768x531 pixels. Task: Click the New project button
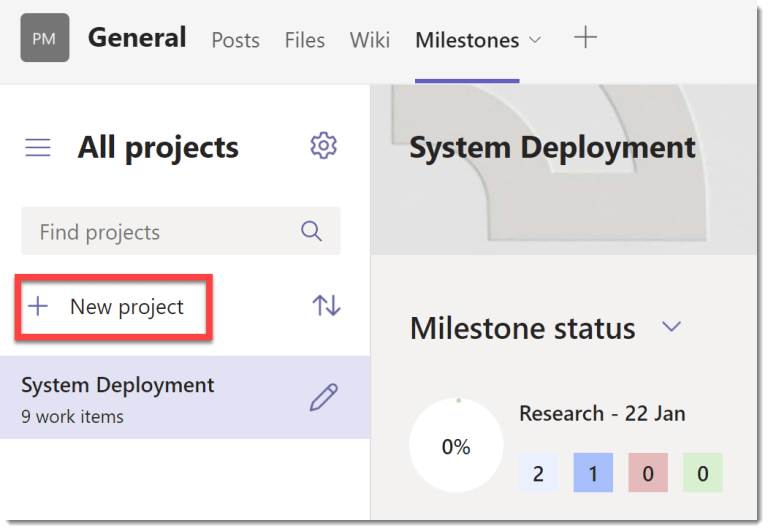click(x=126, y=307)
